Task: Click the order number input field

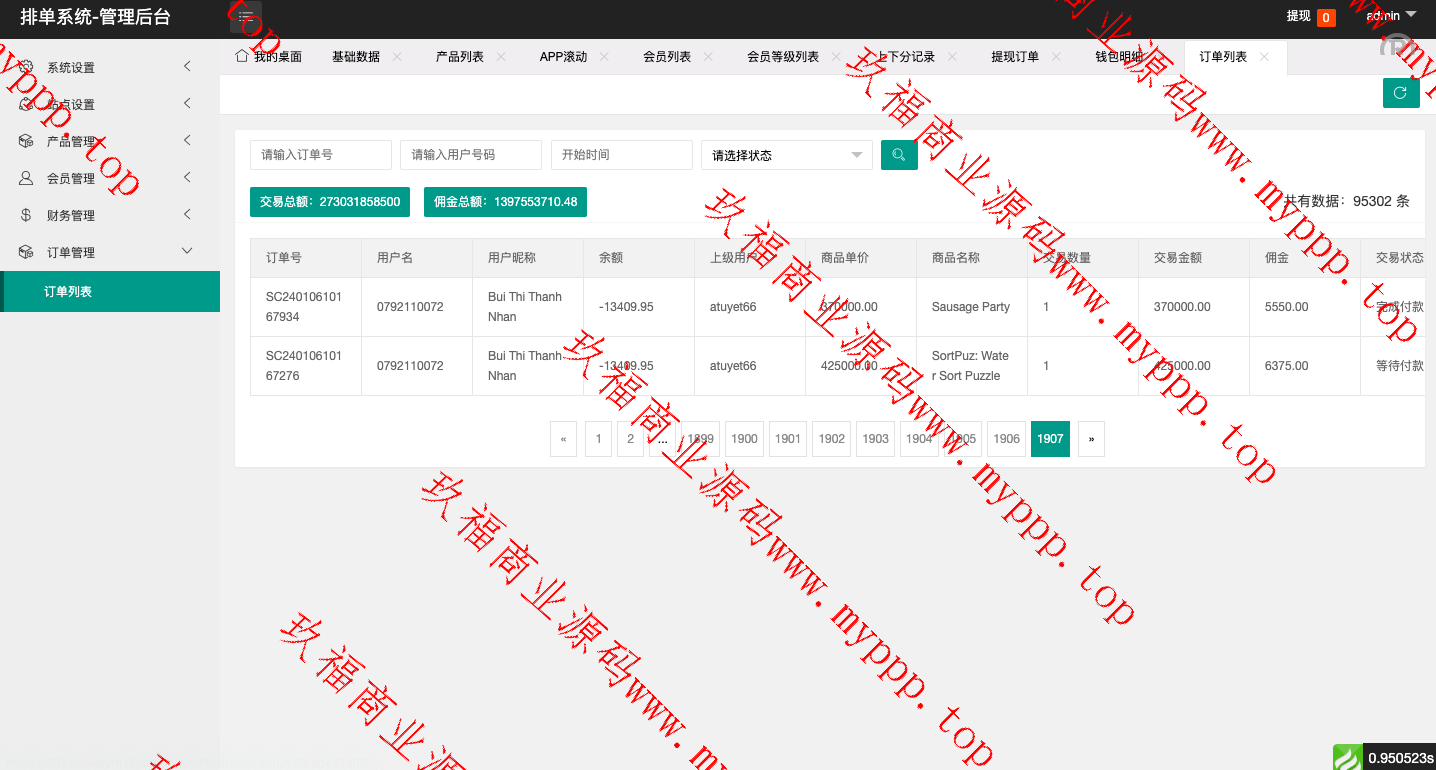Action: (320, 155)
